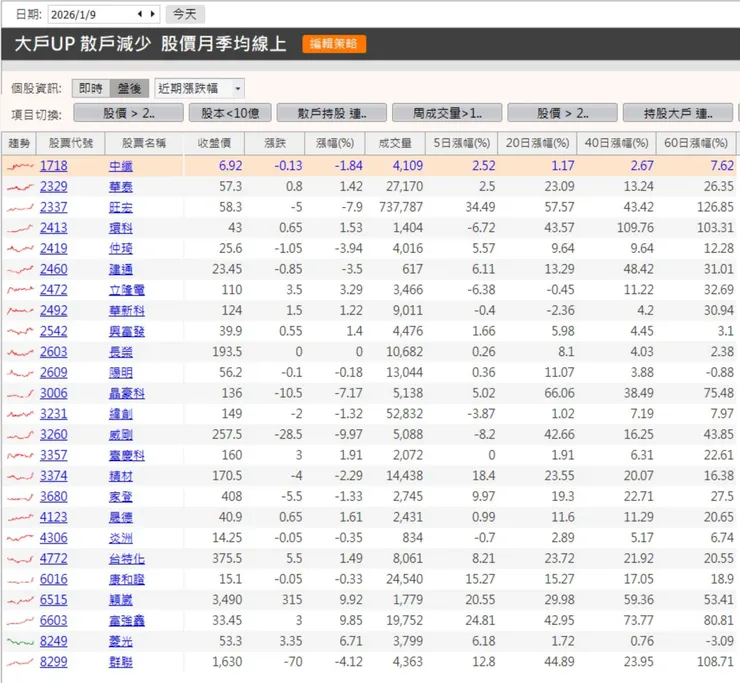This screenshot has height=683, width=740.
Task: Select the 持股大戶 連.. filter tab
Action: pyautogui.click(x=678, y=113)
